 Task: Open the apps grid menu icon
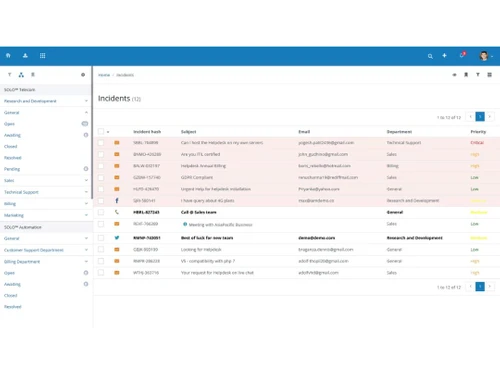point(42,55)
